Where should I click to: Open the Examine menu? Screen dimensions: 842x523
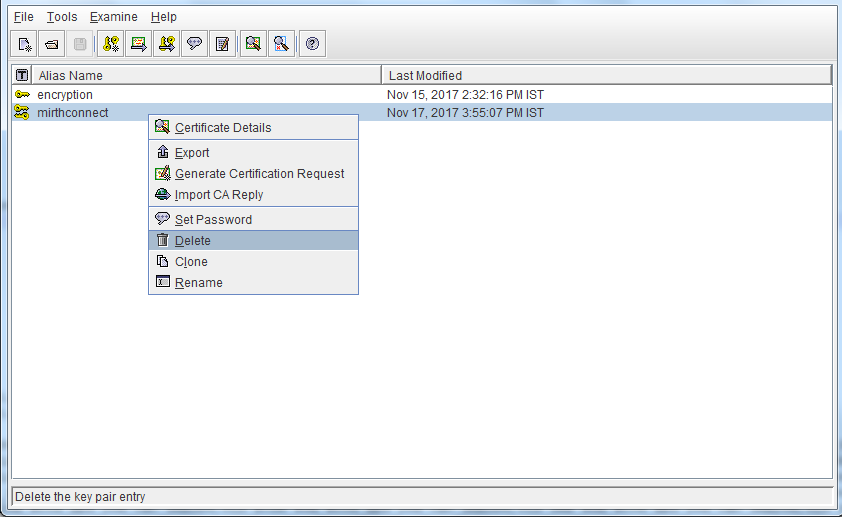click(x=113, y=17)
